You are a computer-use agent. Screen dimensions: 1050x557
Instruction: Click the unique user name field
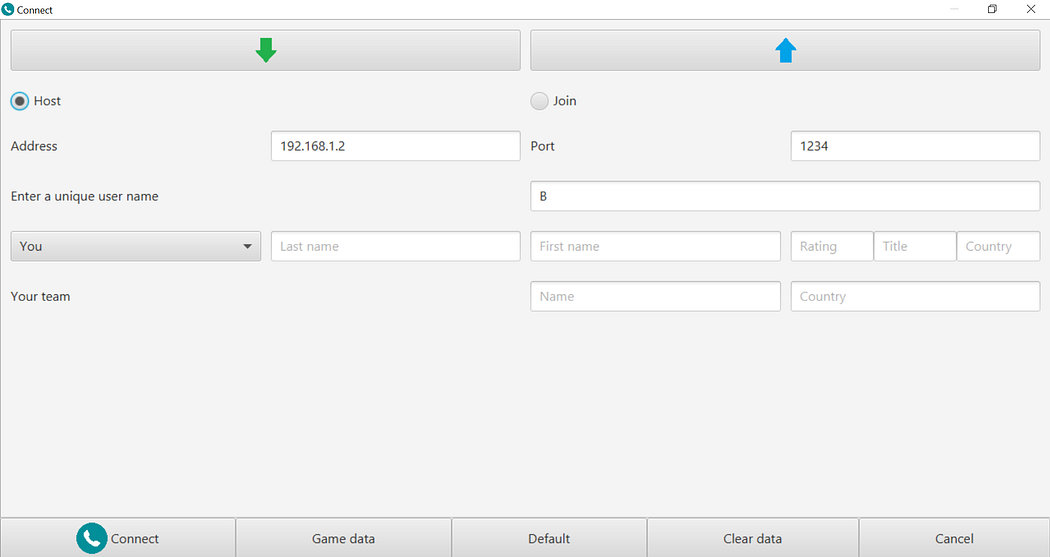[x=785, y=196]
